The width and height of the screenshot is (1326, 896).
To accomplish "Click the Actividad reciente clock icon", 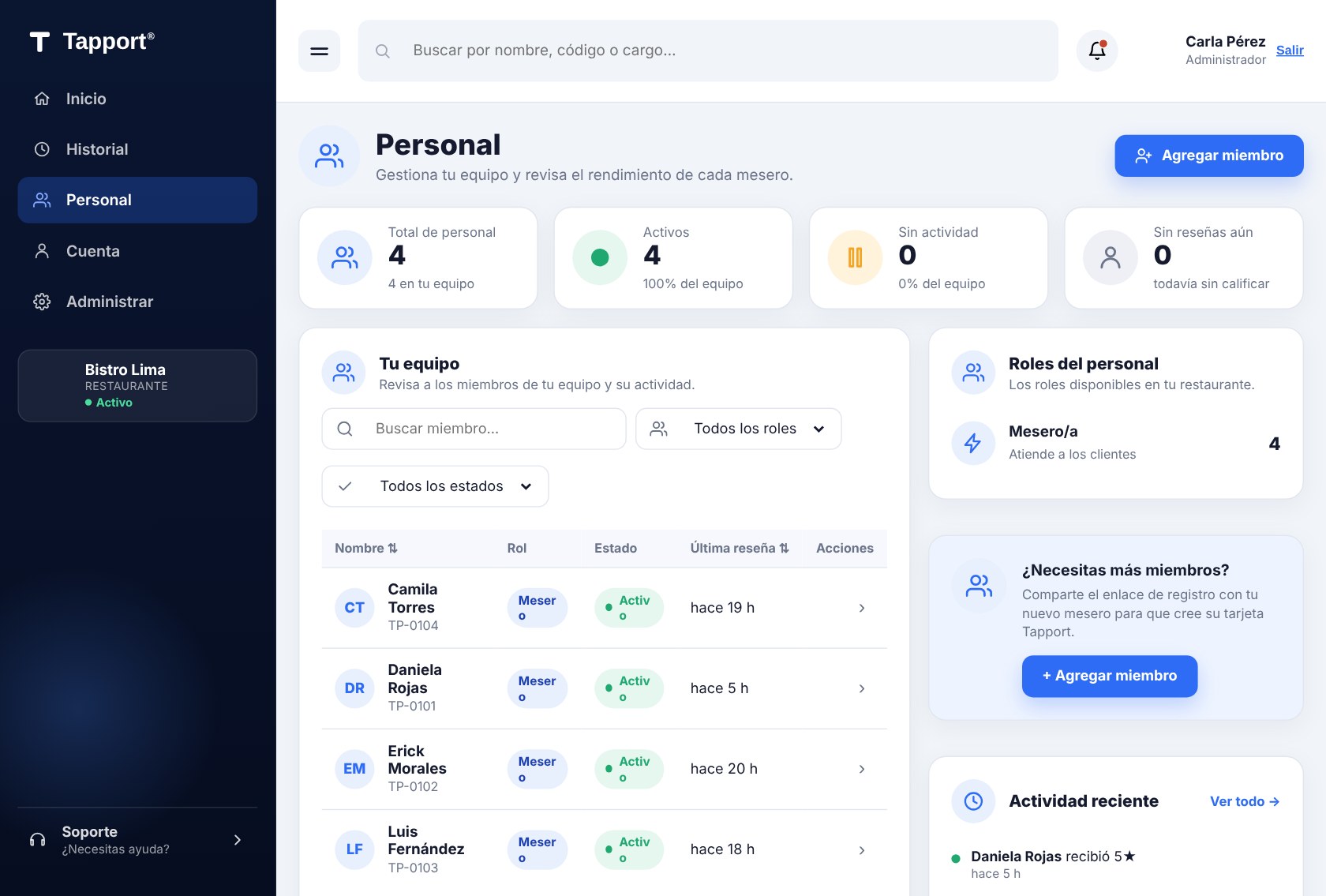I will (x=973, y=801).
